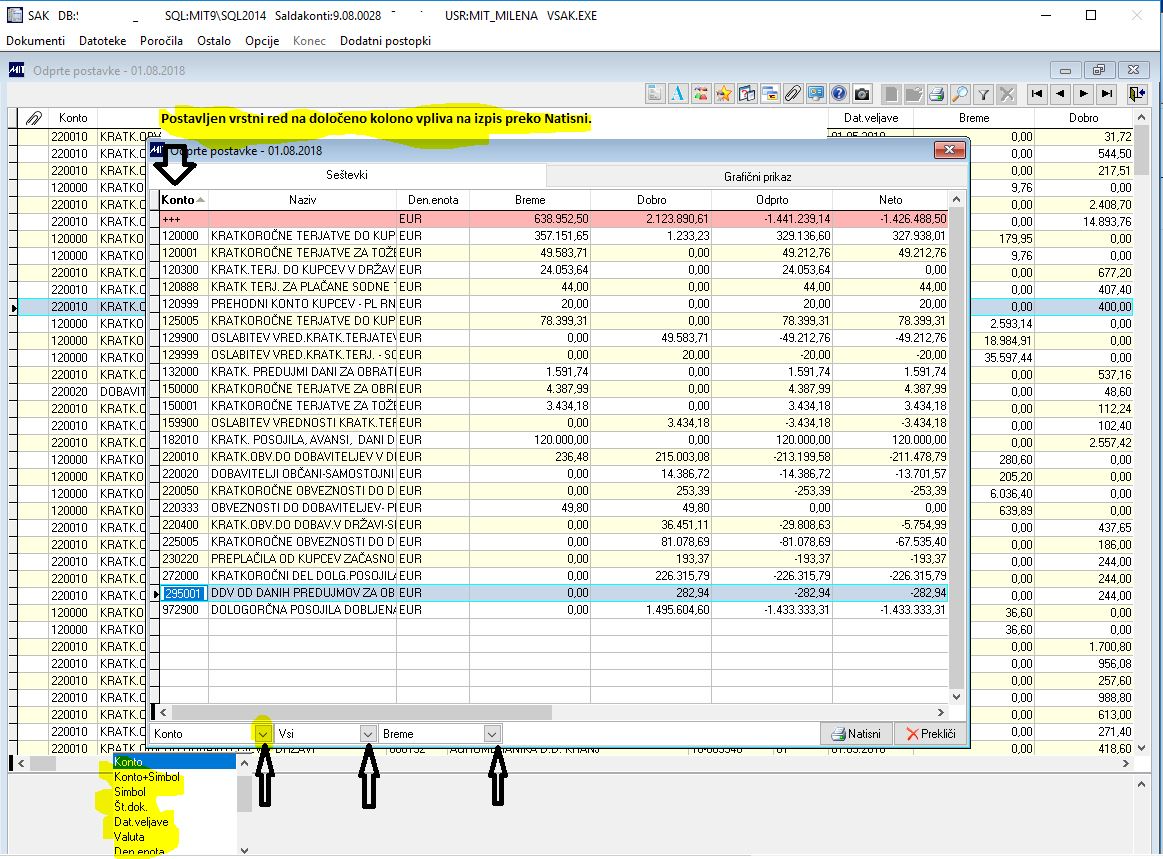Image resolution: width=1163 pixels, height=859 pixels.
Task: Click the exit door icon
Action: pyautogui.click(x=1136, y=93)
